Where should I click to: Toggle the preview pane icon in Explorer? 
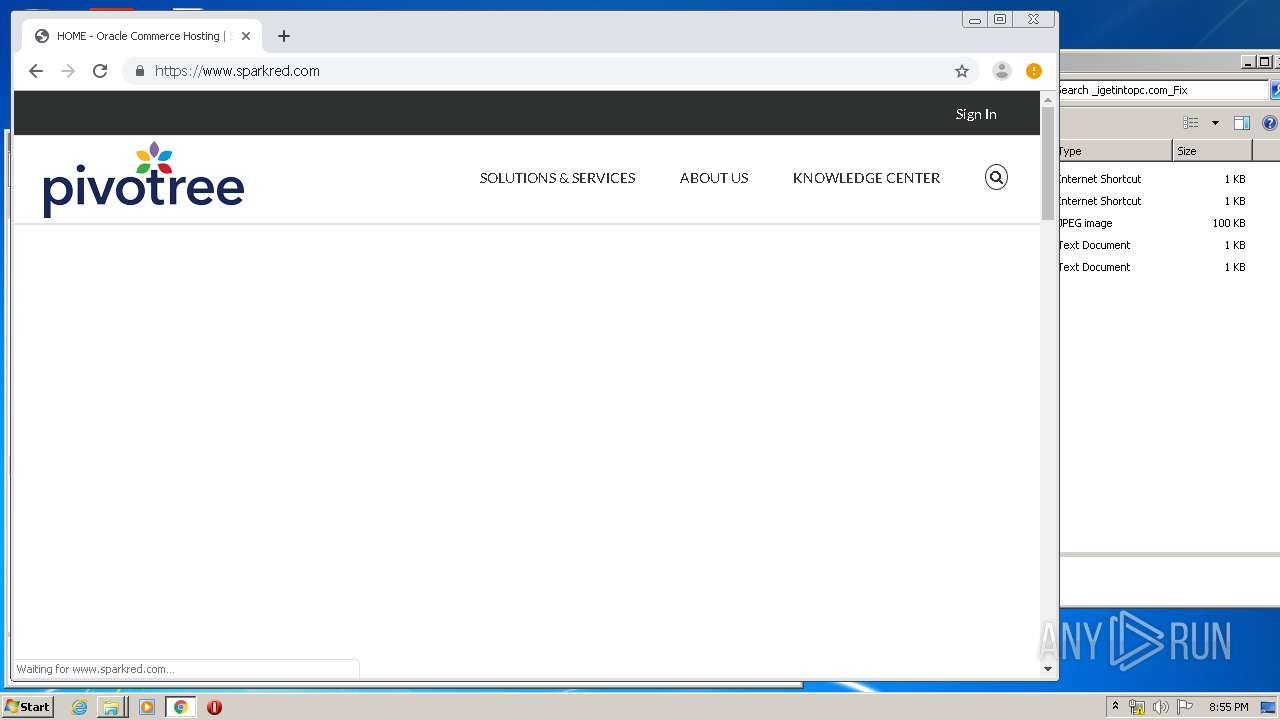(x=1242, y=123)
